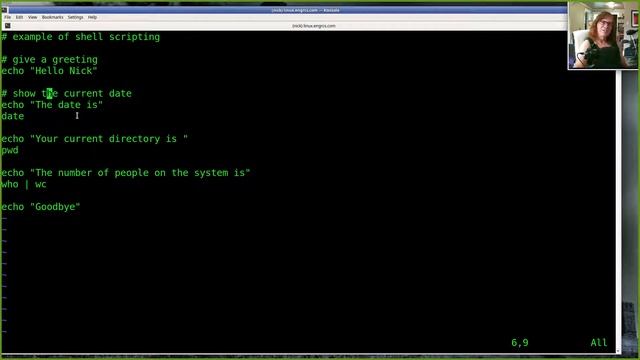Open the Help menu
640x360 pixels.
(92, 17)
